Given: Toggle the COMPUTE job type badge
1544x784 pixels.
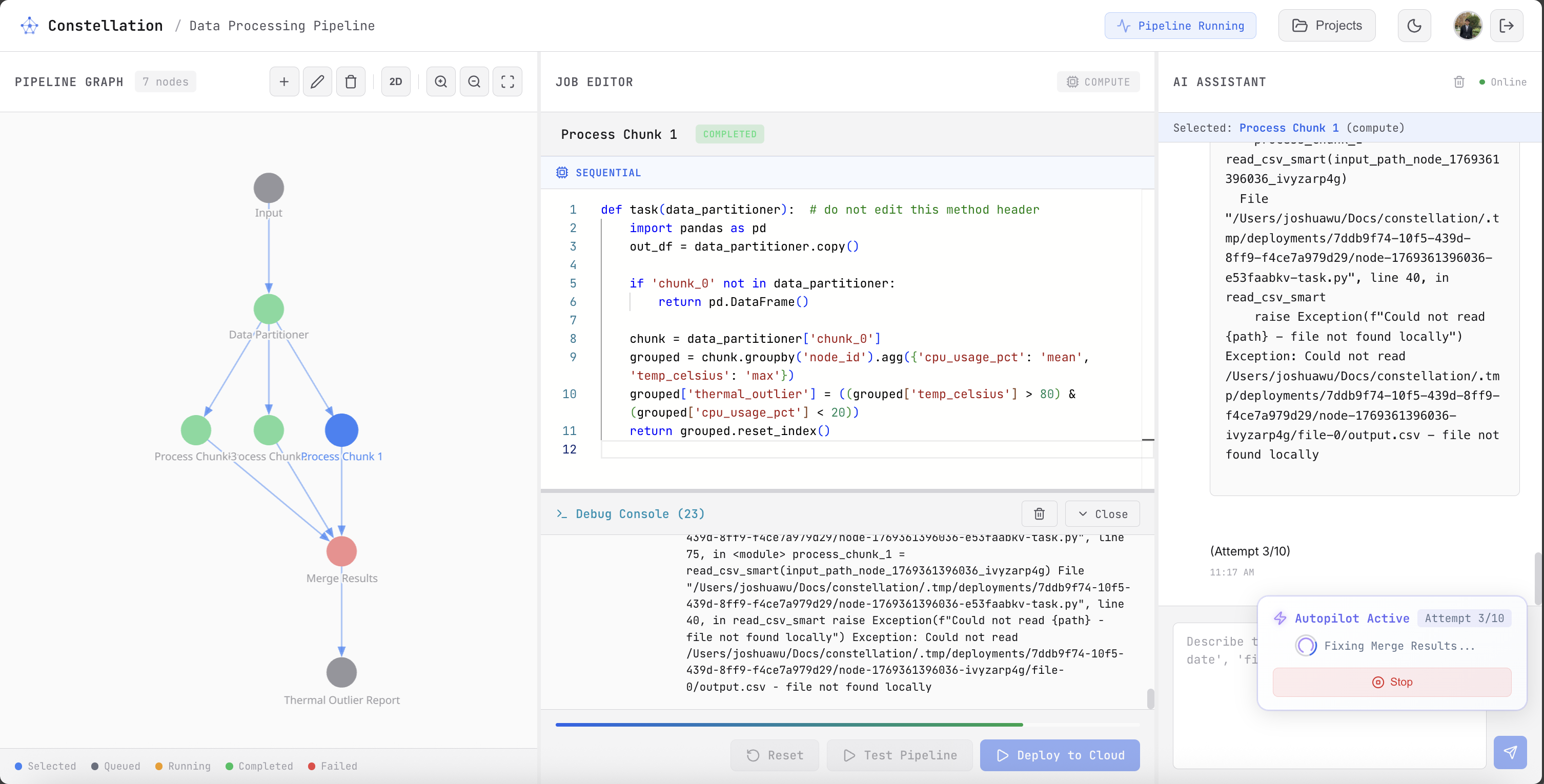Looking at the screenshot, I should tap(1098, 82).
